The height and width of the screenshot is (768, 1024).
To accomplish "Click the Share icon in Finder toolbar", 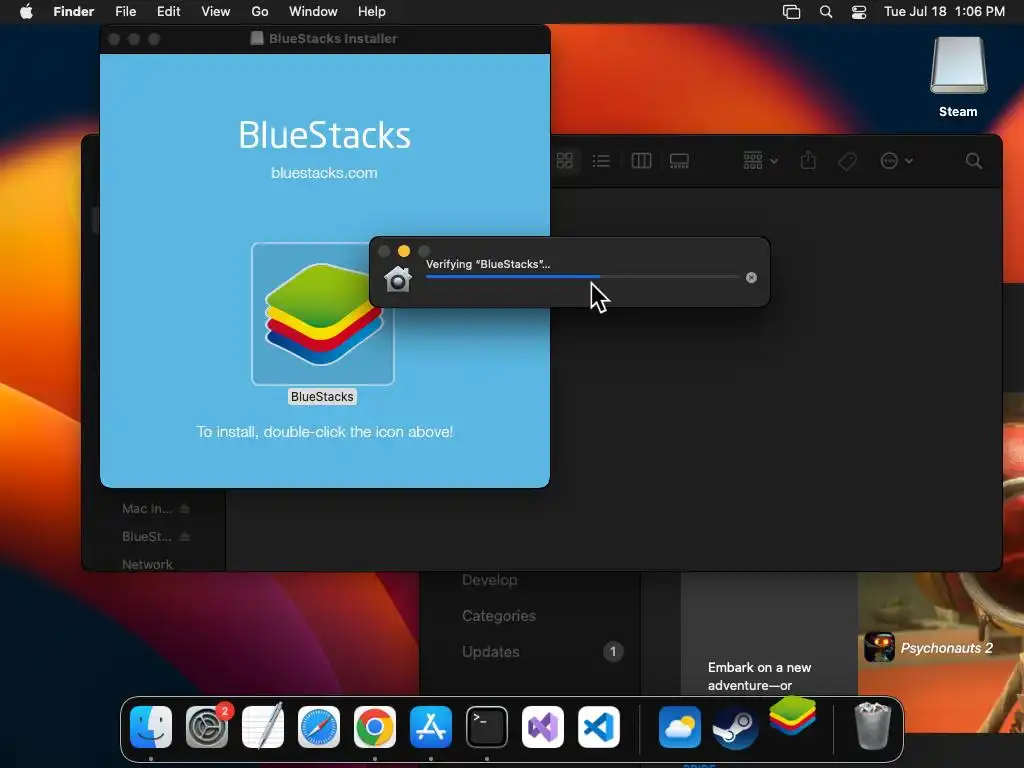I will (x=808, y=160).
